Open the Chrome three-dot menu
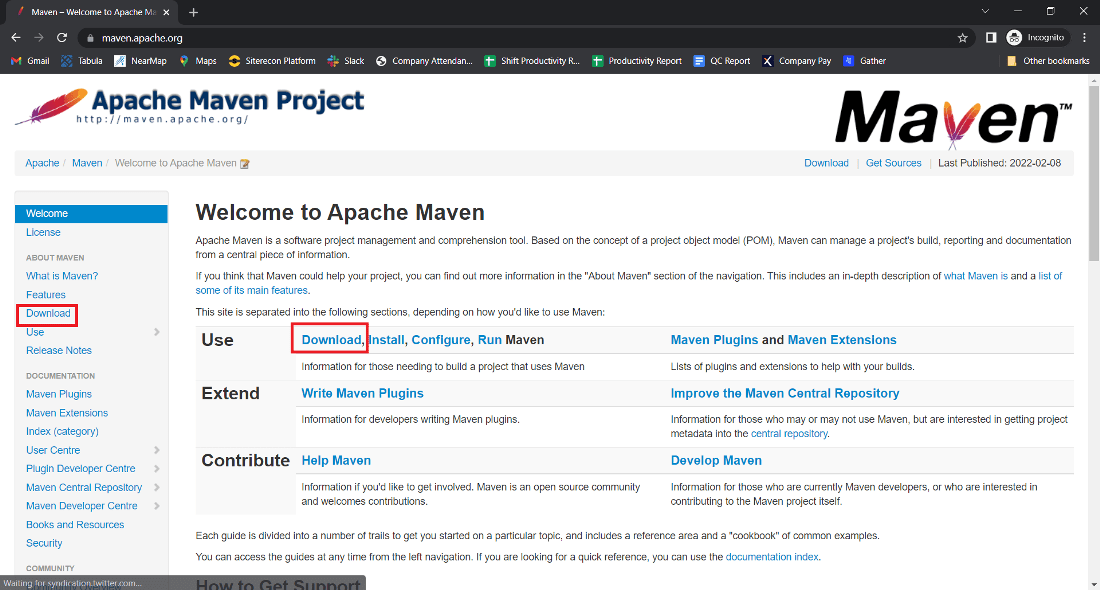The width and height of the screenshot is (1100, 590). [1085, 37]
